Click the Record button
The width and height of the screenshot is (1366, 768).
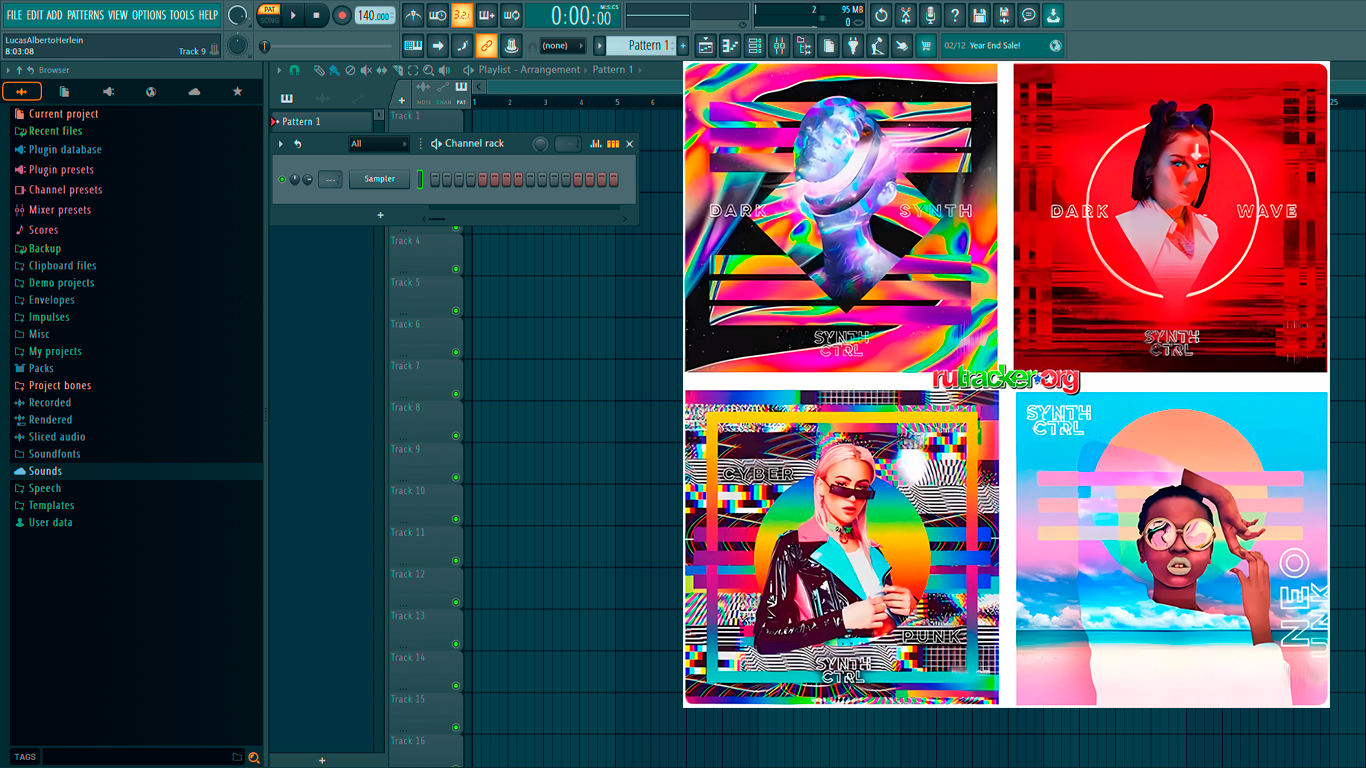point(341,15)
